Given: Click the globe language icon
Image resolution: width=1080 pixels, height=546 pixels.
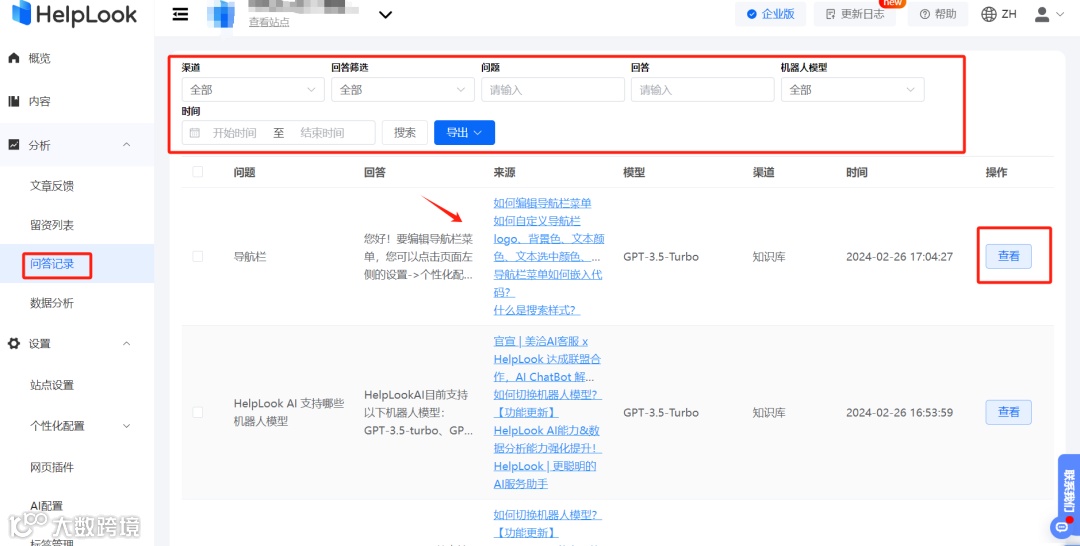Looking at the screenshot, I should click(x=988, y=14).
